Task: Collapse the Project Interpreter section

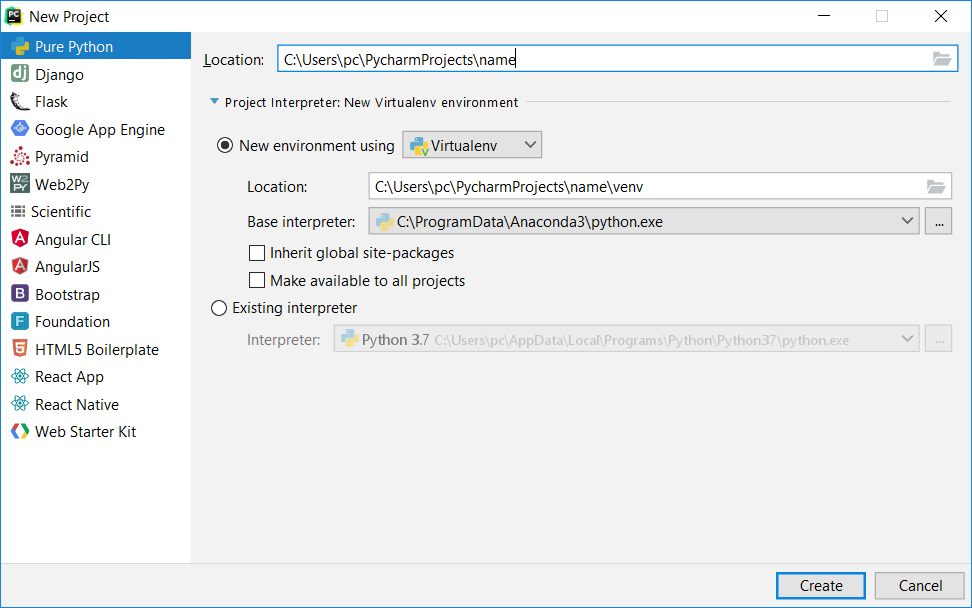Action: (x=214, y=102)
